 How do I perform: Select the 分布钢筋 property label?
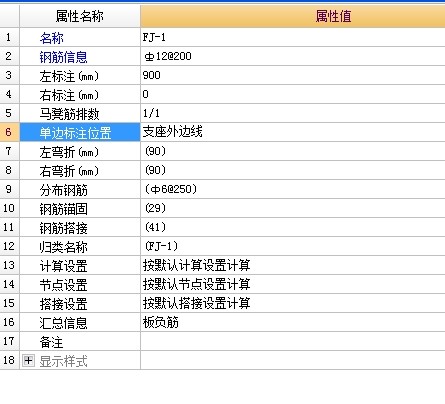(x=63, y=190)
